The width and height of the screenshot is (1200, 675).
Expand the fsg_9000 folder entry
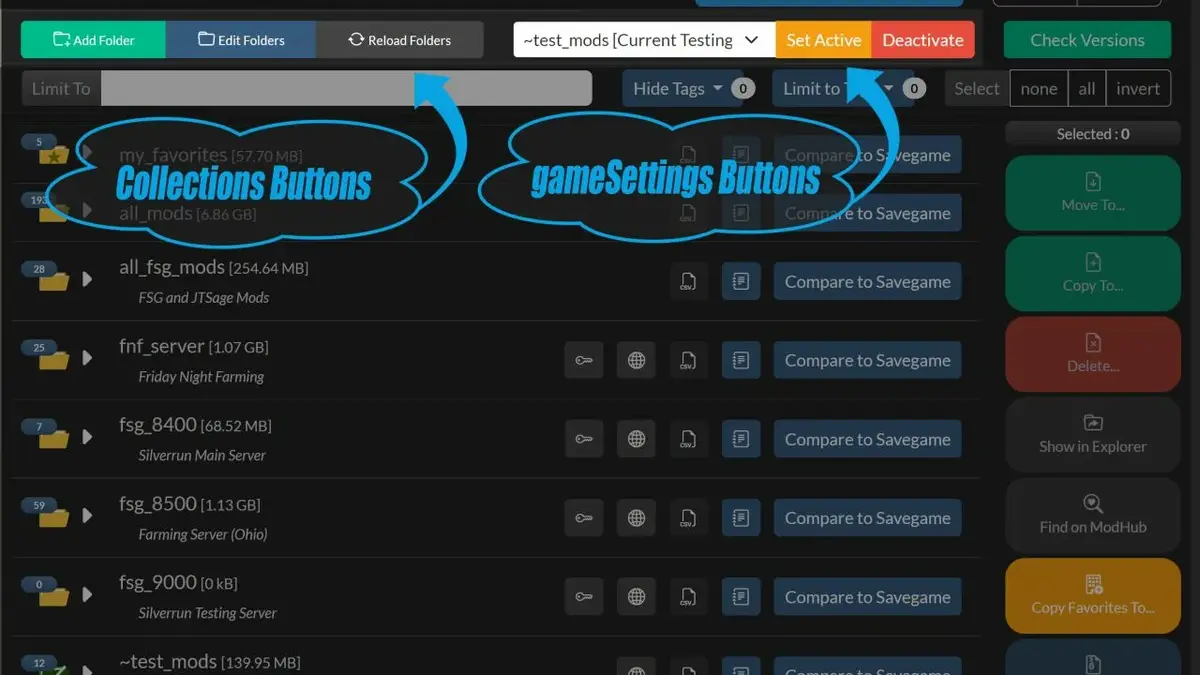point(87,594)
